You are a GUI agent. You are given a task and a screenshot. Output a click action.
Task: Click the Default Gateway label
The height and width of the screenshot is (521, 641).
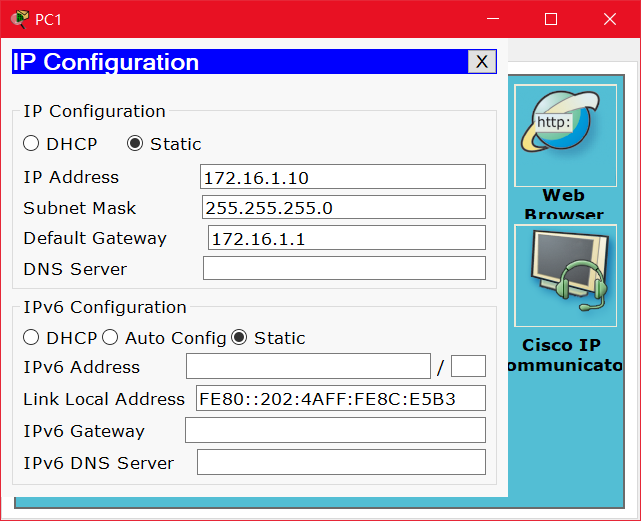click(95, 238)
